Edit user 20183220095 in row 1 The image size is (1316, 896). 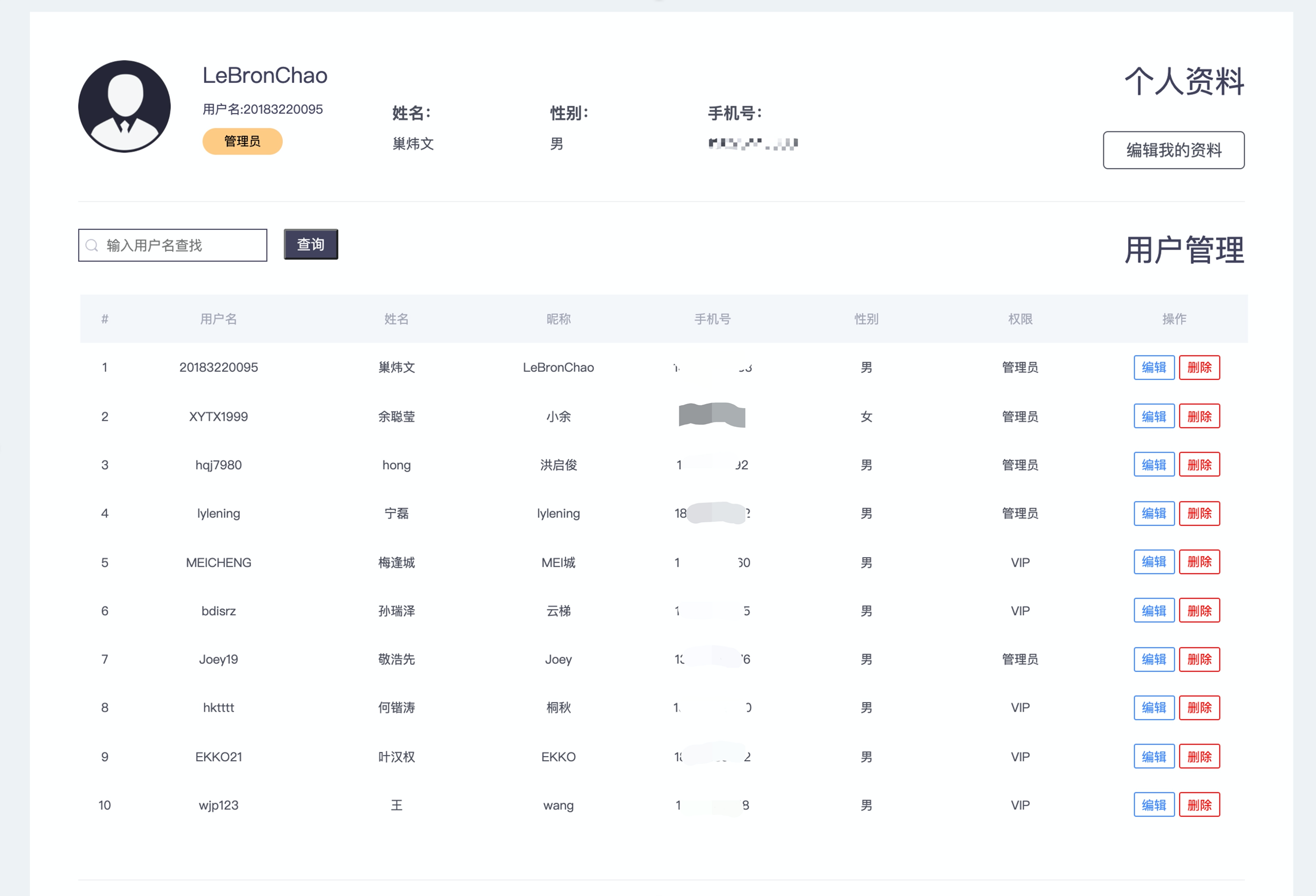(x=1154, y=368)
